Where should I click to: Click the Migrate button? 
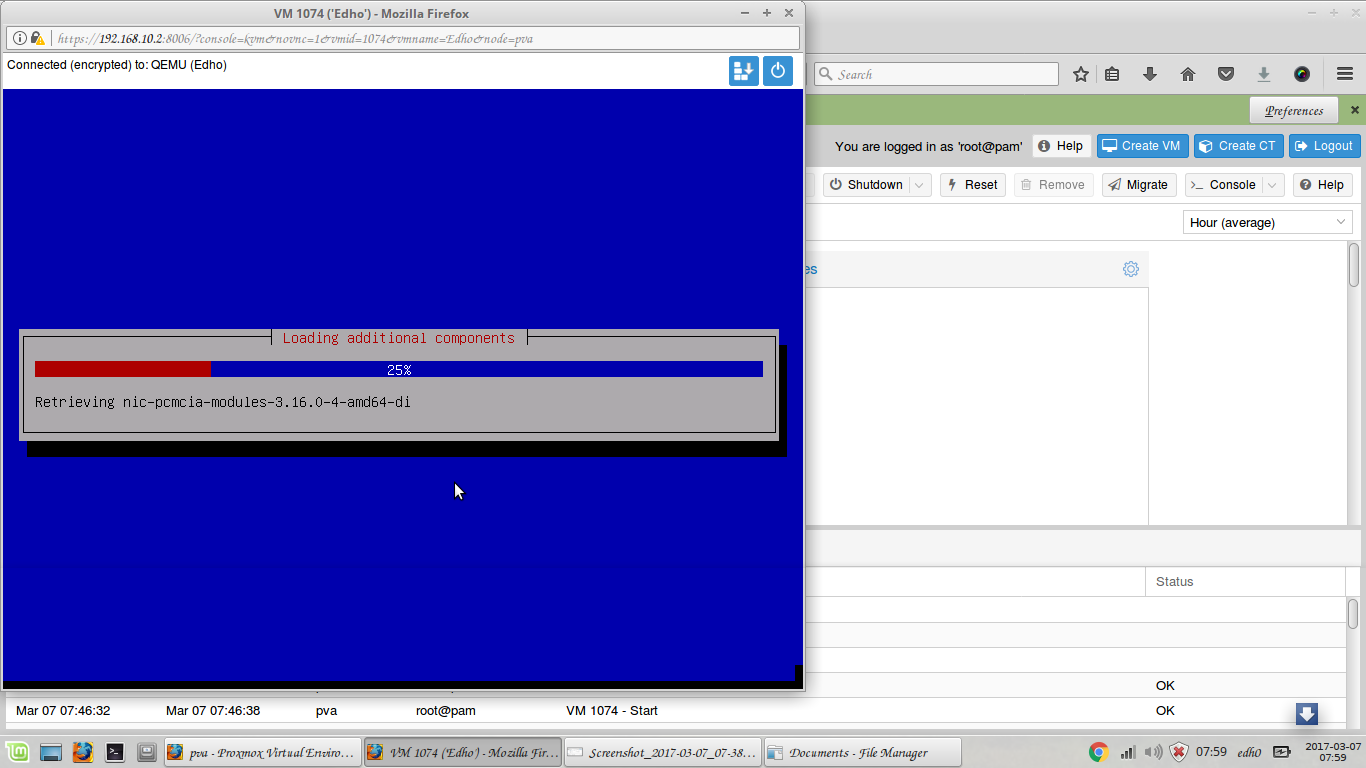tap(1139, 185)
